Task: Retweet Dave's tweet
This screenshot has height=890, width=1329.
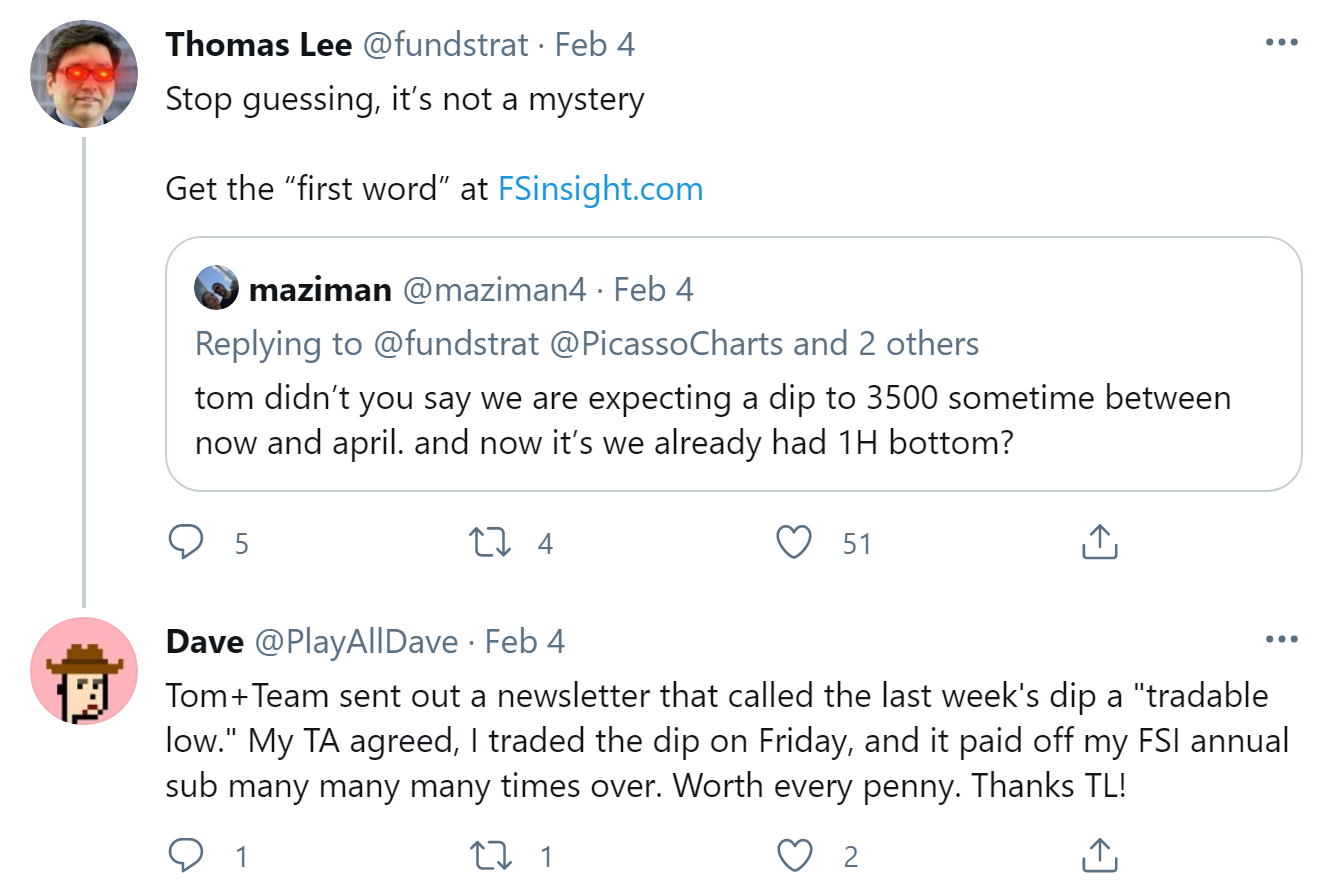Action: (491, 856)
